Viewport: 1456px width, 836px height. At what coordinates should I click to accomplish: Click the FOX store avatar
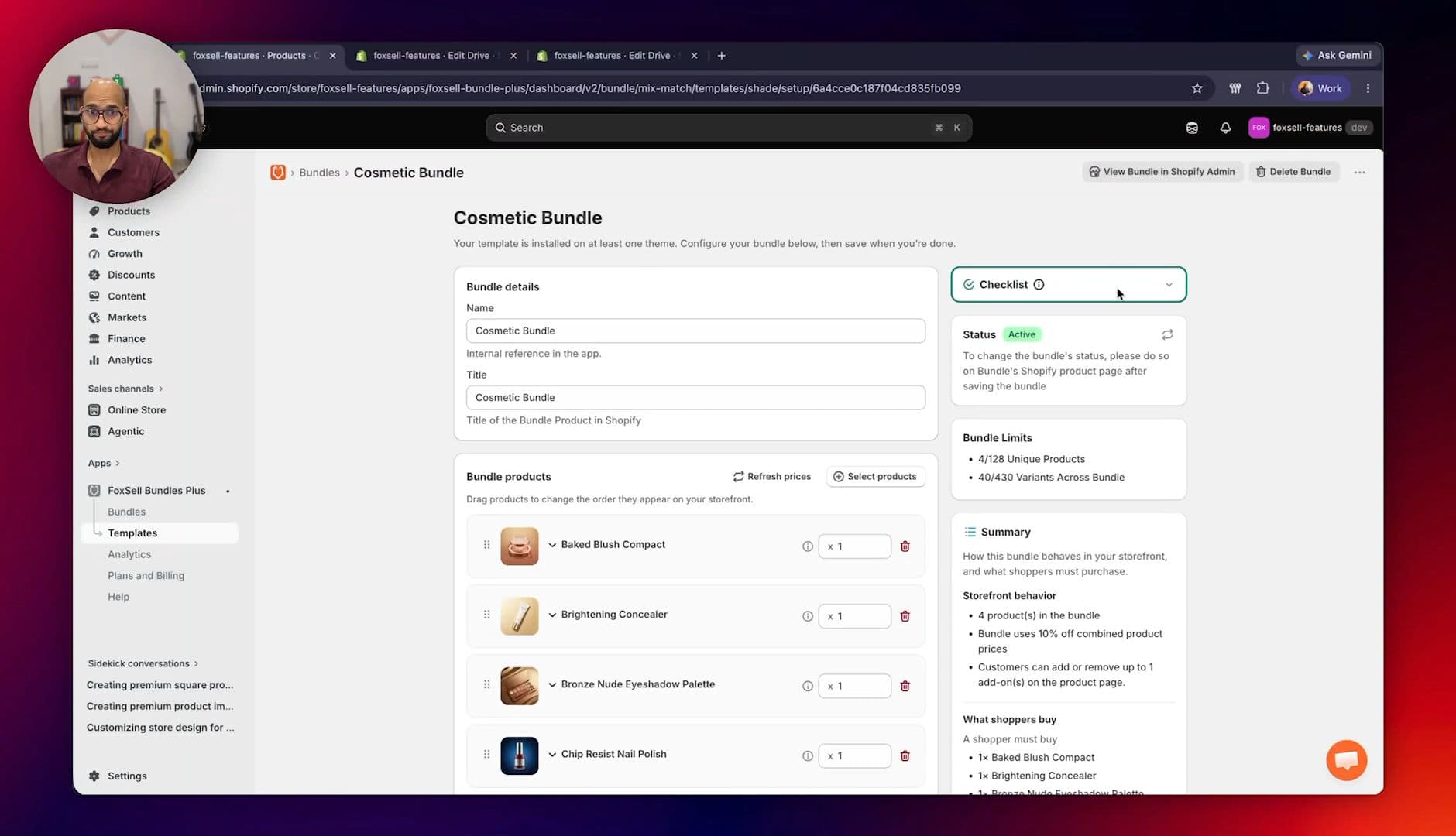pos(1259,128)
